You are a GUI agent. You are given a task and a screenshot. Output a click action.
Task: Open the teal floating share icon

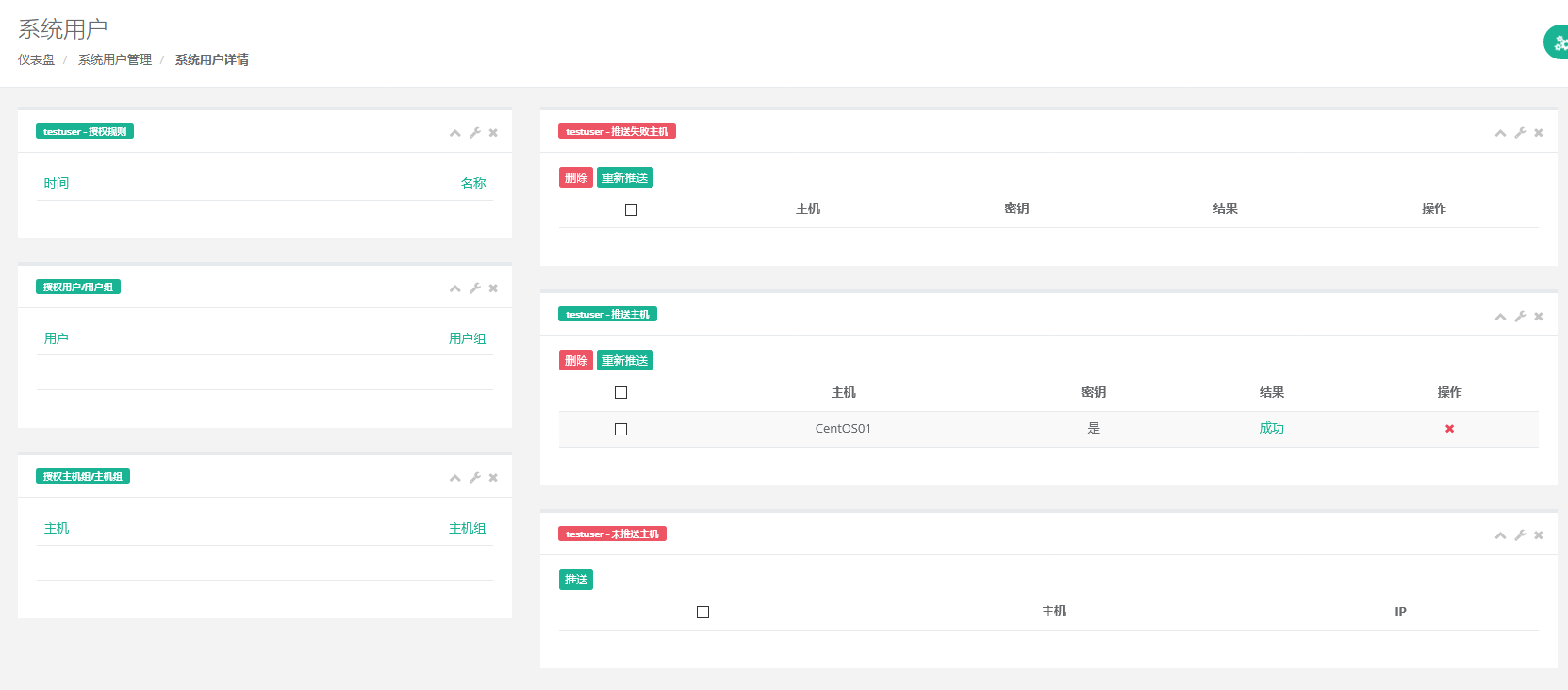pos(1557,42)
